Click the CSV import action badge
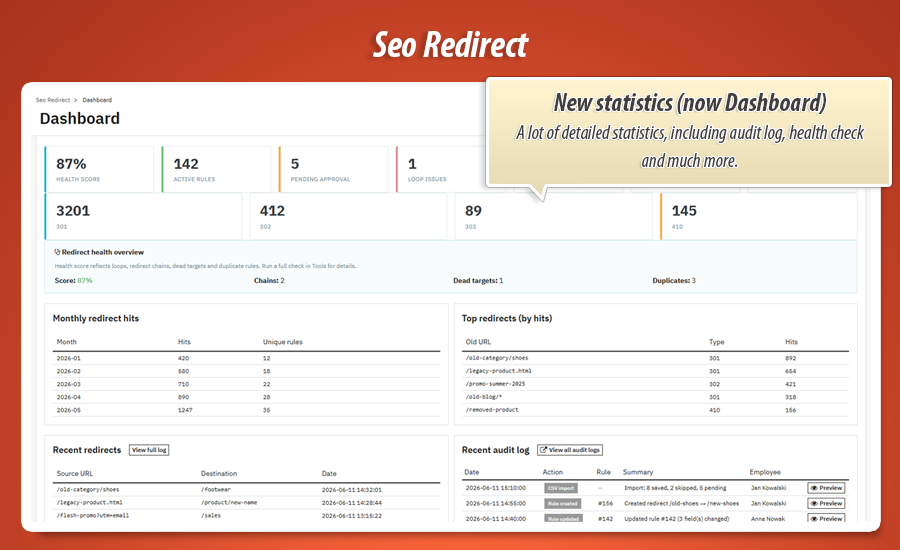This screenshot has height=550, width=900. coord(561,488)
